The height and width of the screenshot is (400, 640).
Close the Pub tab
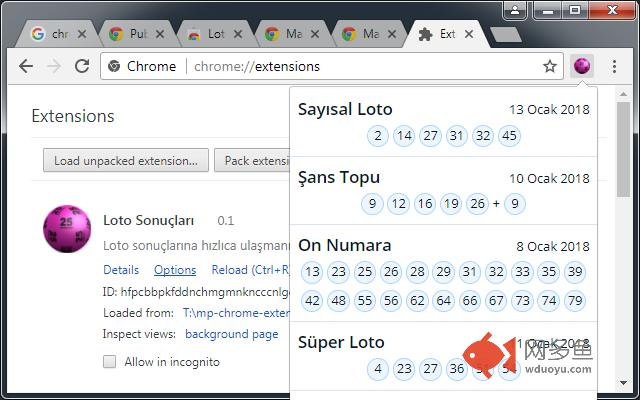[x=160, y=34]
